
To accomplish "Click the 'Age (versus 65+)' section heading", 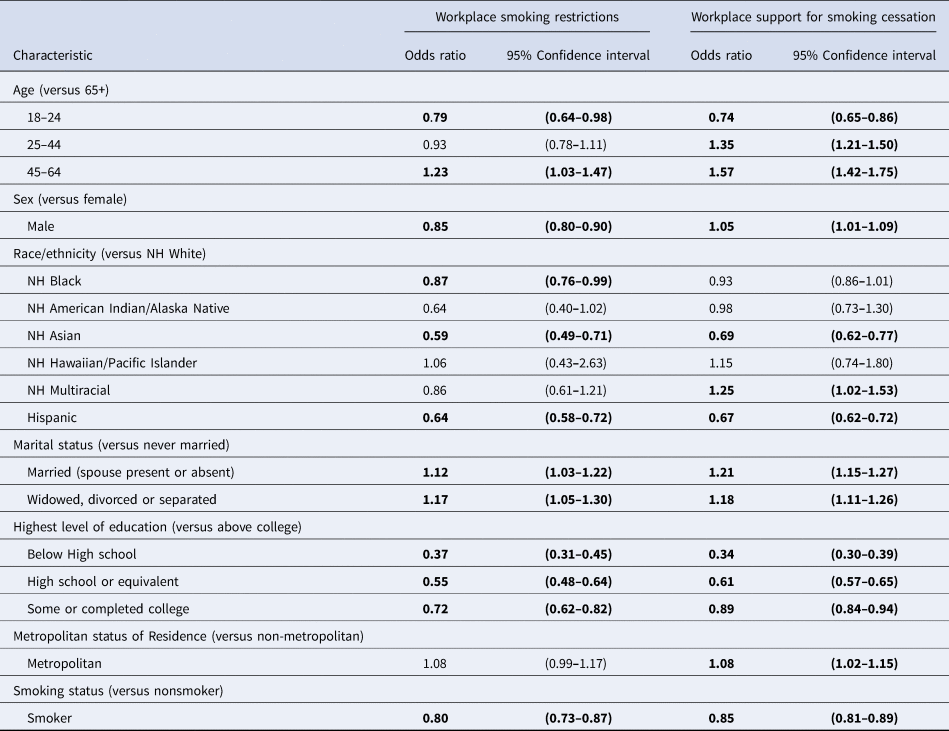I will coord(58,89).
